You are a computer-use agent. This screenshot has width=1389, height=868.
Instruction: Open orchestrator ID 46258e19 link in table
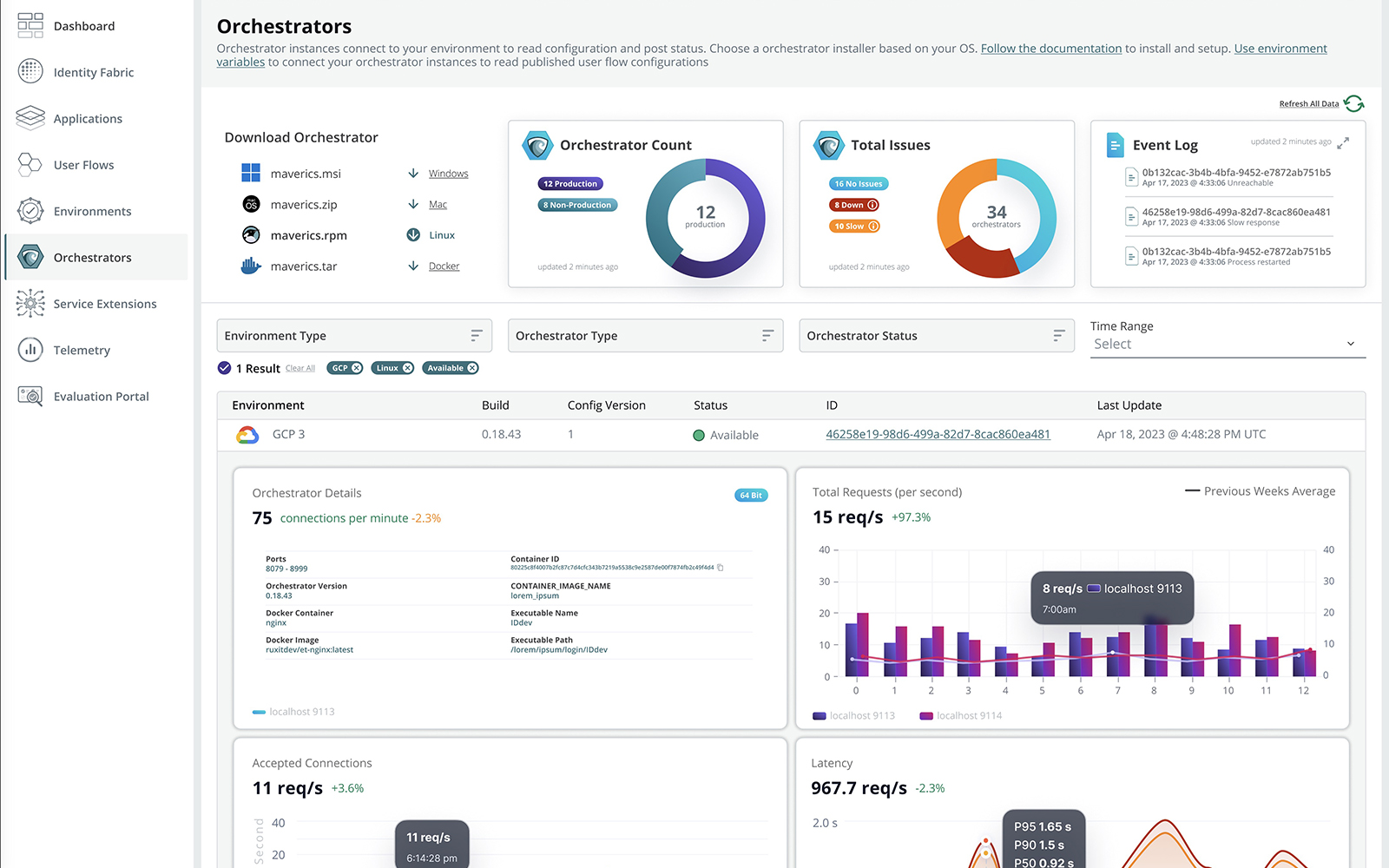938,434
